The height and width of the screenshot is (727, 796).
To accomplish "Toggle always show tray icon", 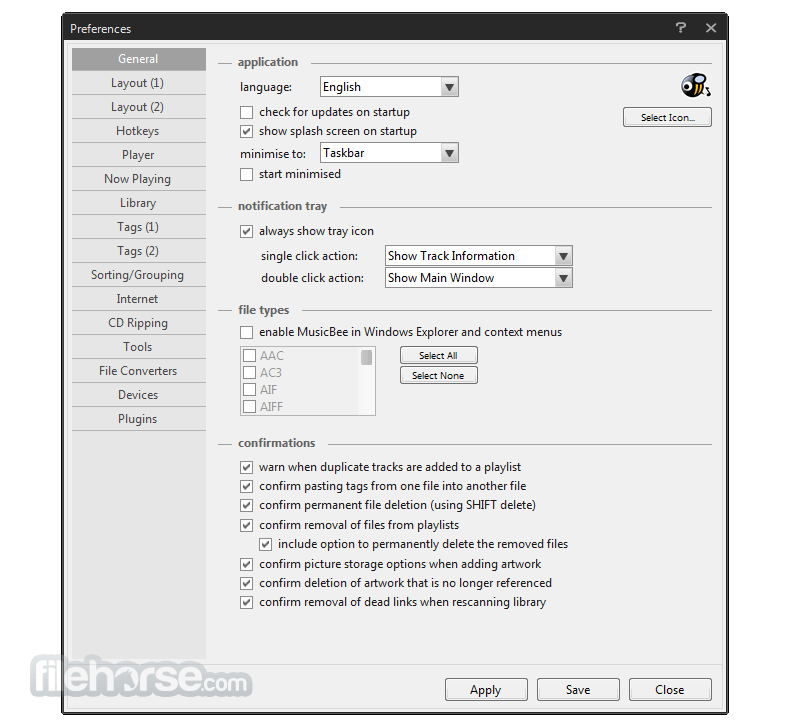I will (246, 232).
